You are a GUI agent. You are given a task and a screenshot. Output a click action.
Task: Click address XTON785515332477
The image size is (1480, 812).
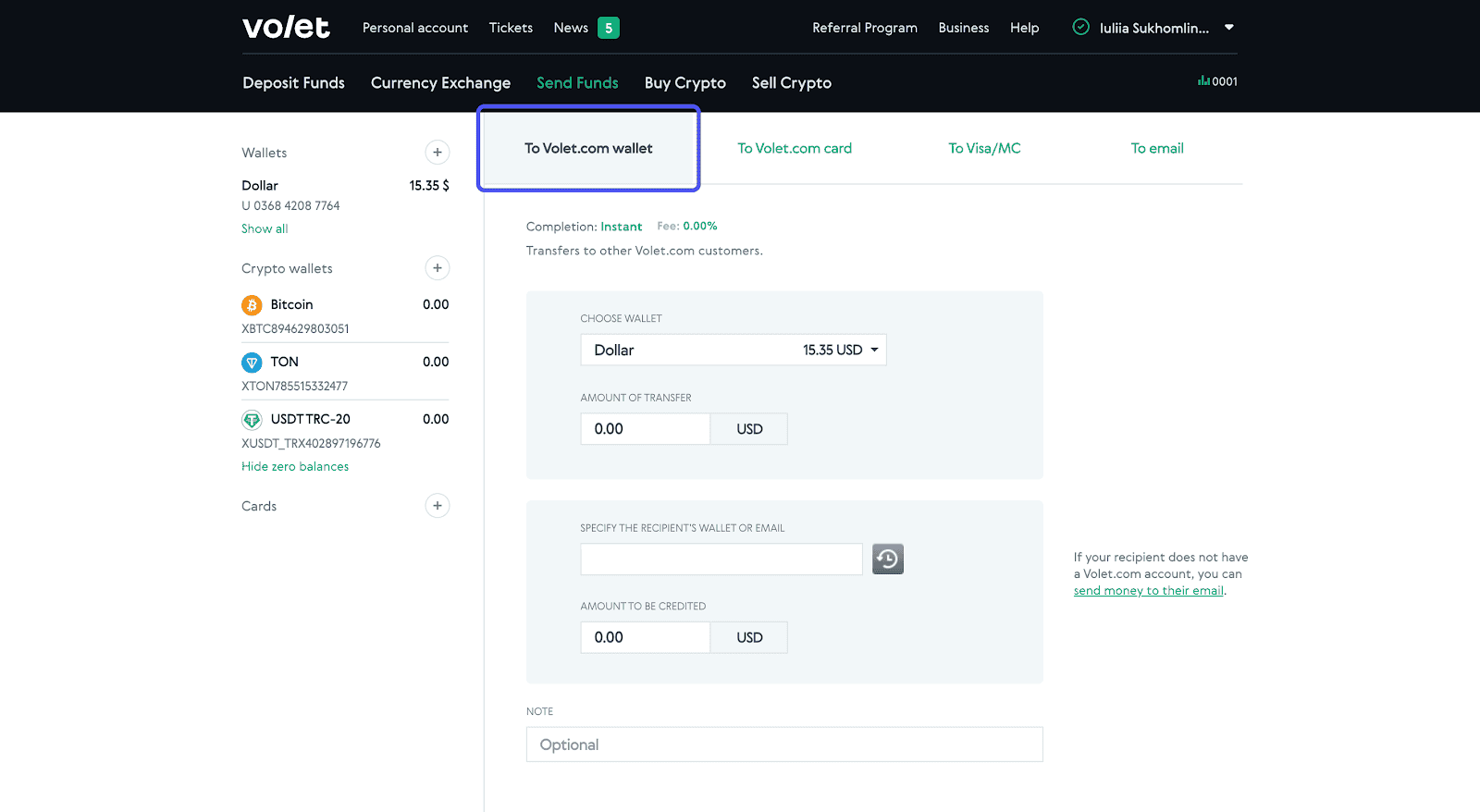(294, 387)
